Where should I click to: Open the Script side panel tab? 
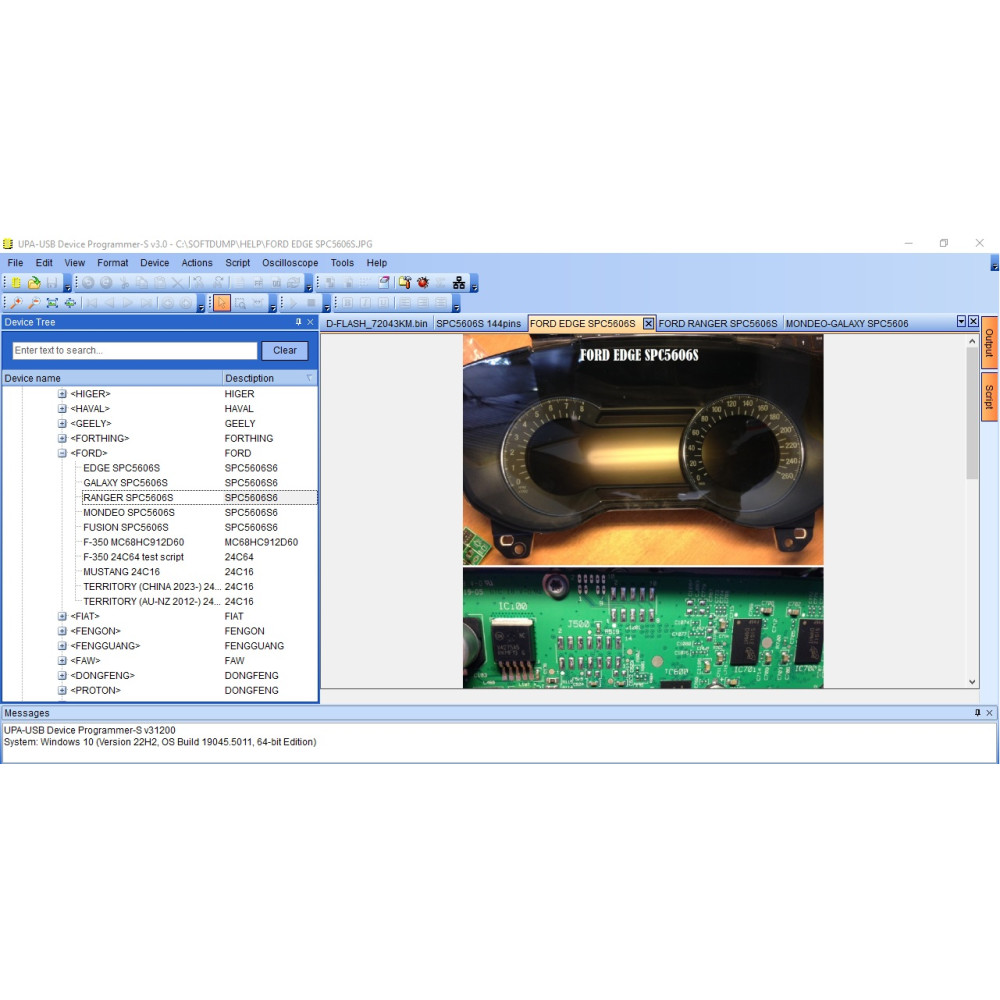[x=989, y=397]
